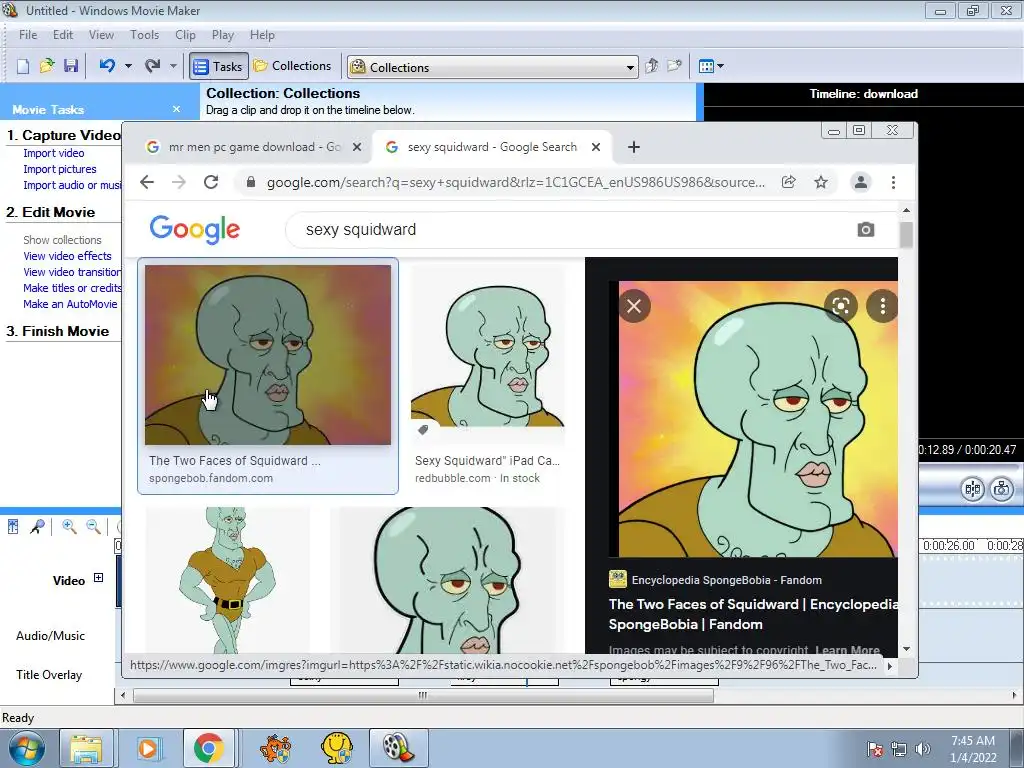The height and width of the screenshot is (768, 1024).
Task: Click the Show collections text
Action: pyautogui.click(x=62, y=240)
